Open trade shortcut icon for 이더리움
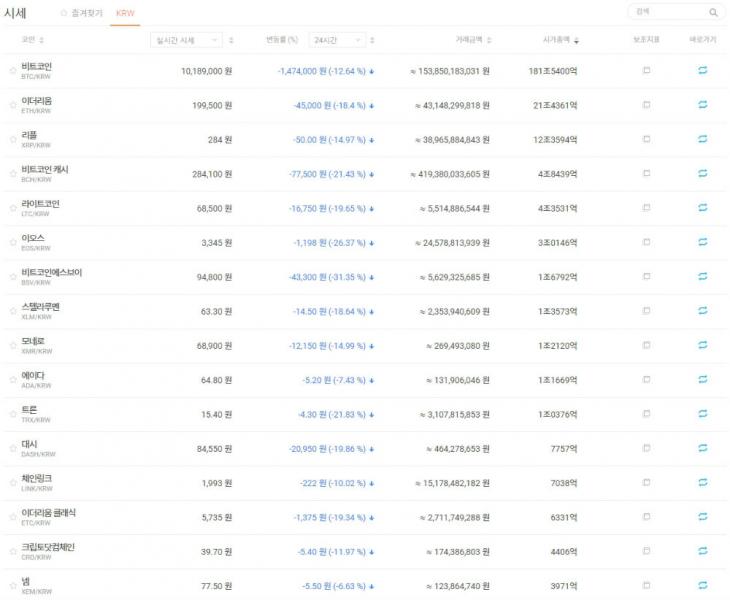 click(x=703, y=105)
